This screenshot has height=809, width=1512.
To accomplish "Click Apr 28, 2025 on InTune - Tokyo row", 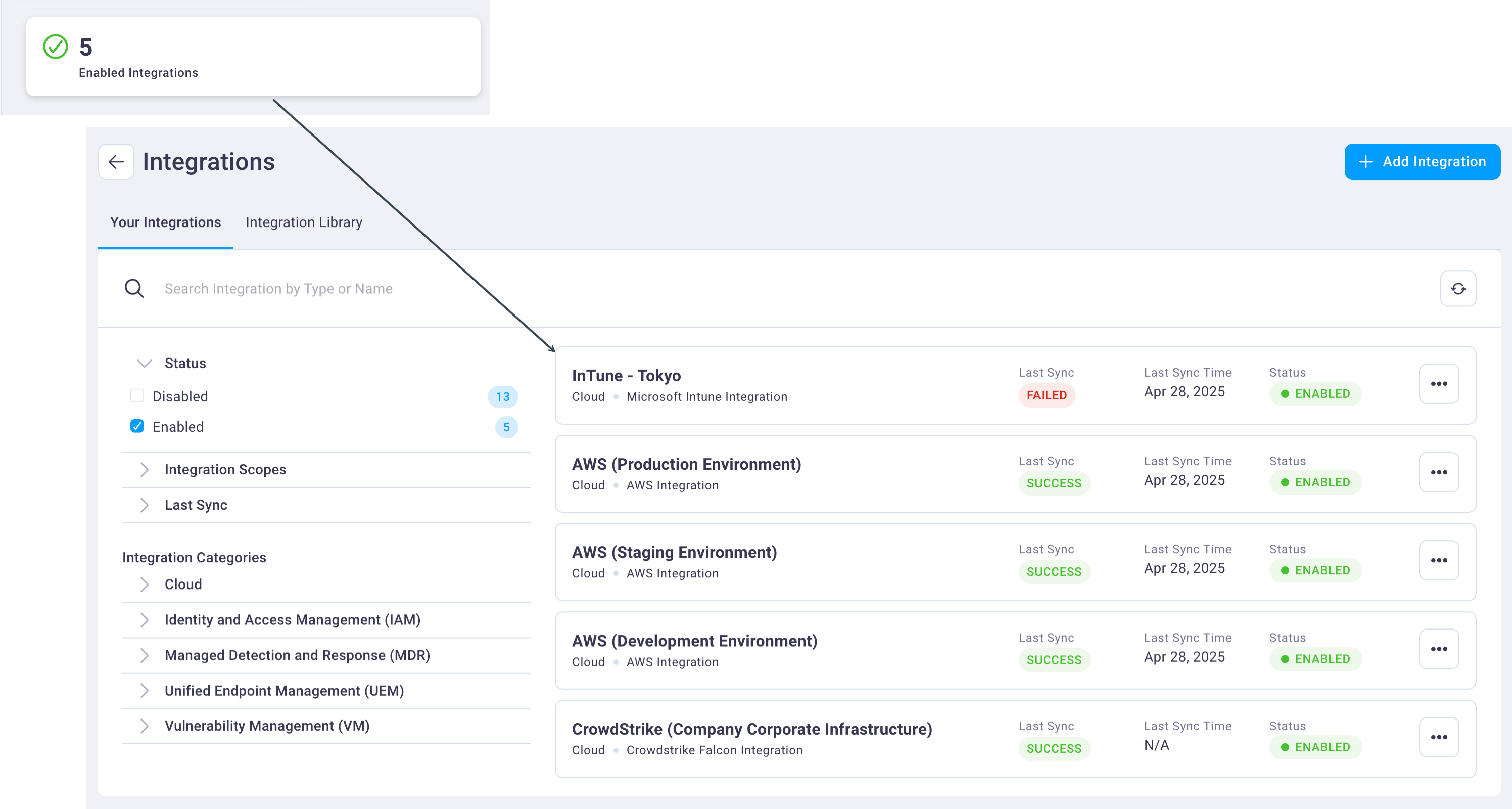I will 1184,391.
